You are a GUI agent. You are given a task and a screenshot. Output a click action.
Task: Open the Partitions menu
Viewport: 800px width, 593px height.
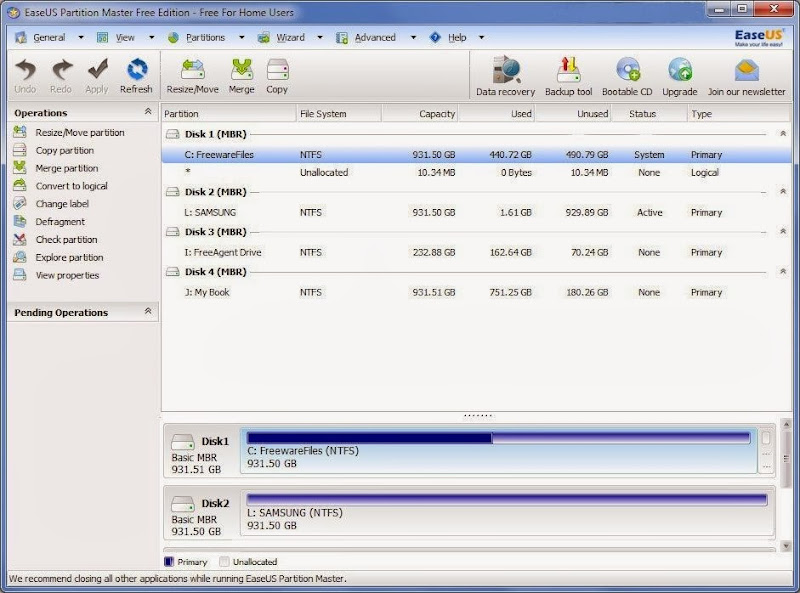(205, 37)
